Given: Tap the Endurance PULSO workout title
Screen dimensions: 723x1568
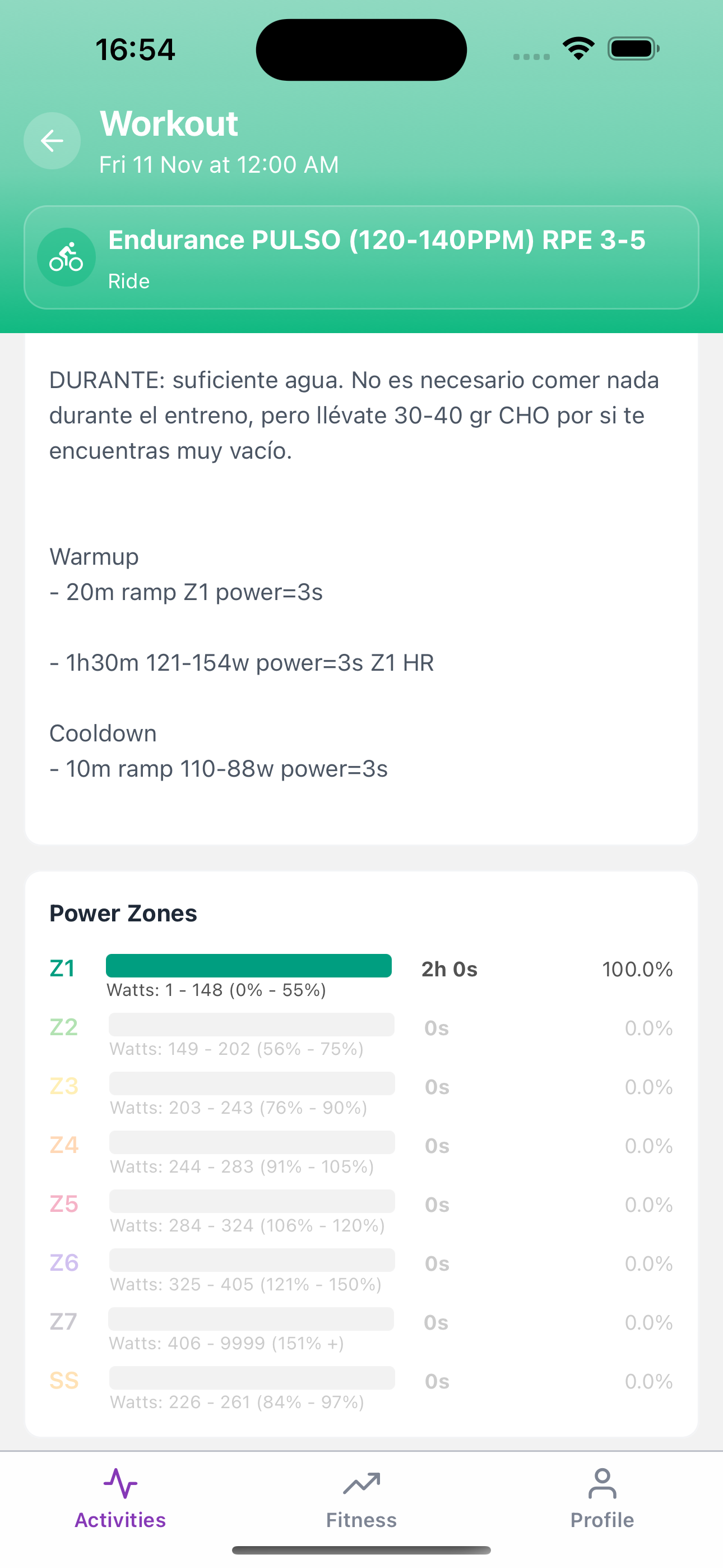Looking at the screenshot, I should coord(377,240).
